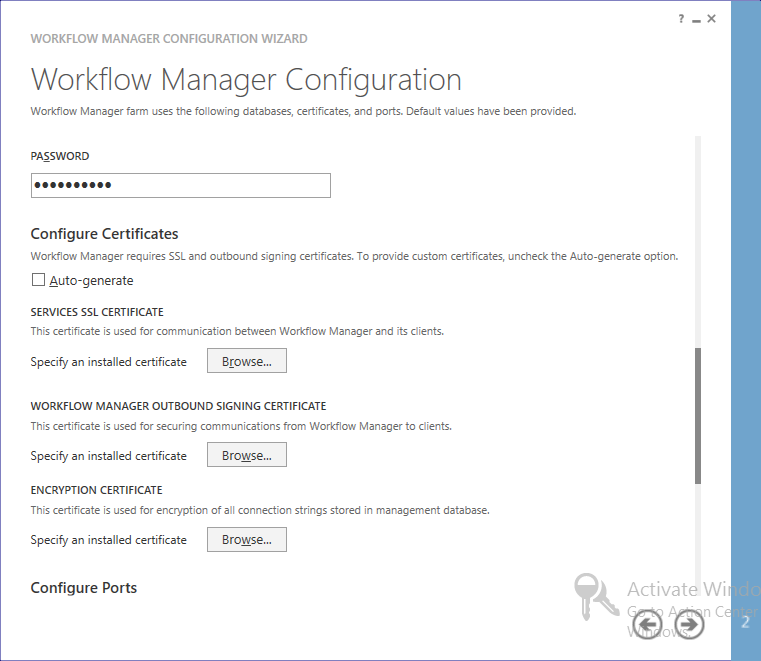761x661 pixels.
Task: Browse for the outbound signing certificate
Action: click(246, 455)
